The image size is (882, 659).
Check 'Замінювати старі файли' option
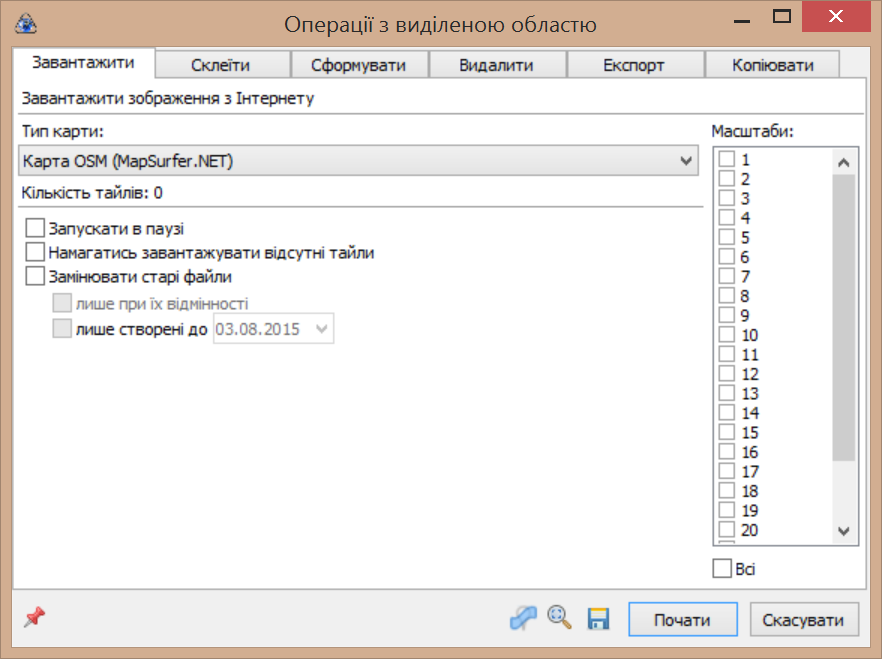tap(36, 277)
